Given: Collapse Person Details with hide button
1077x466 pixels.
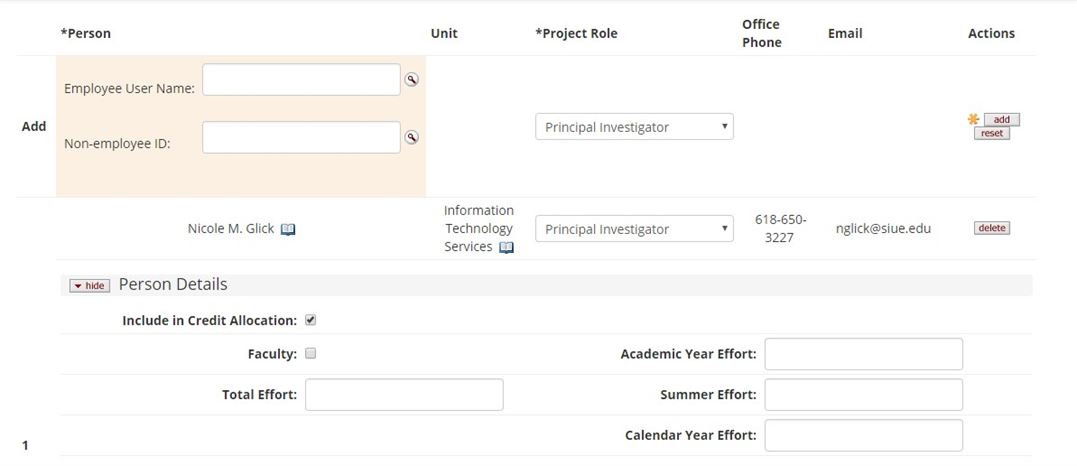Looking at the screenshot, I should tap(89, 286).
